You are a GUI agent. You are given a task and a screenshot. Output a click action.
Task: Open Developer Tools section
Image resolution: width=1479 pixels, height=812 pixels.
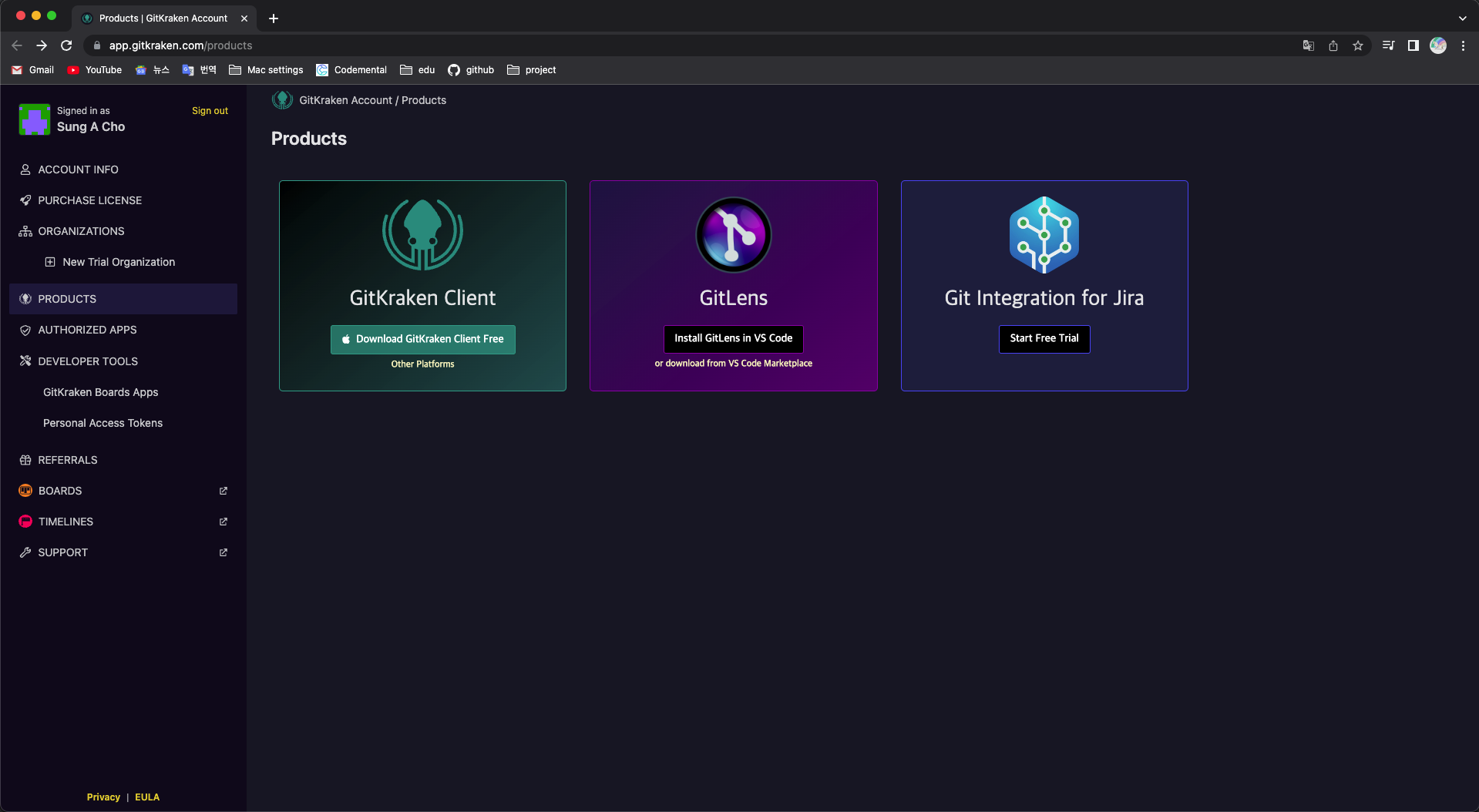point(123,361)
